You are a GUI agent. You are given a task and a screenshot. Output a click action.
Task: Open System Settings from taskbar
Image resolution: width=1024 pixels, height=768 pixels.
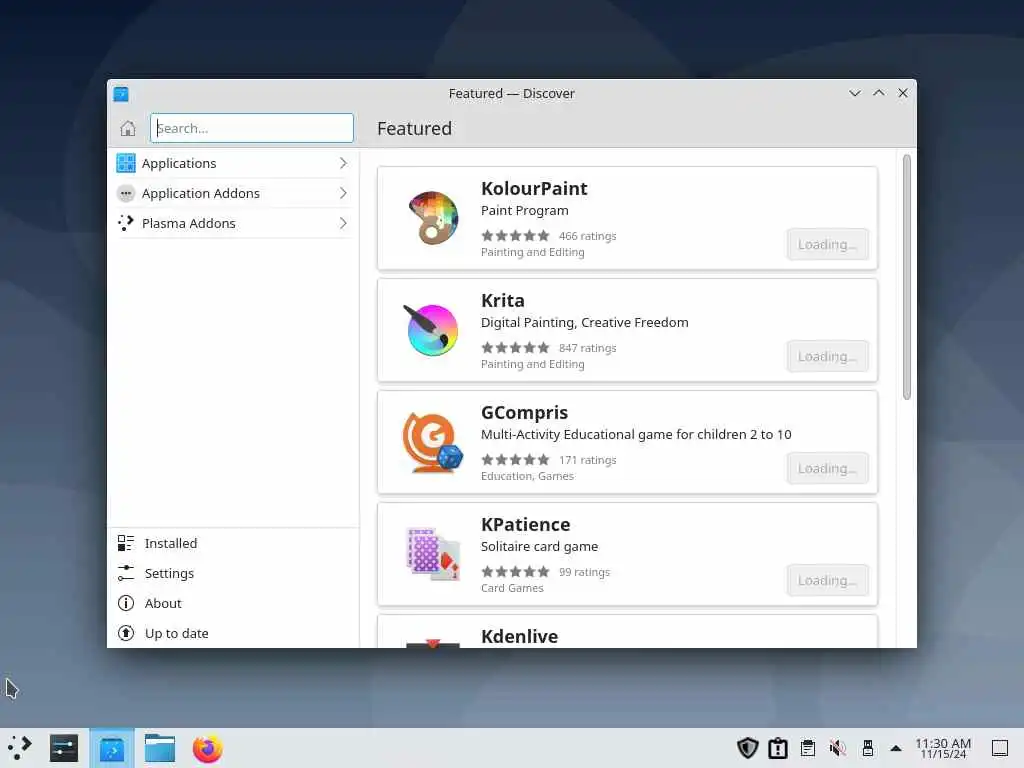[x=64, y=748]
